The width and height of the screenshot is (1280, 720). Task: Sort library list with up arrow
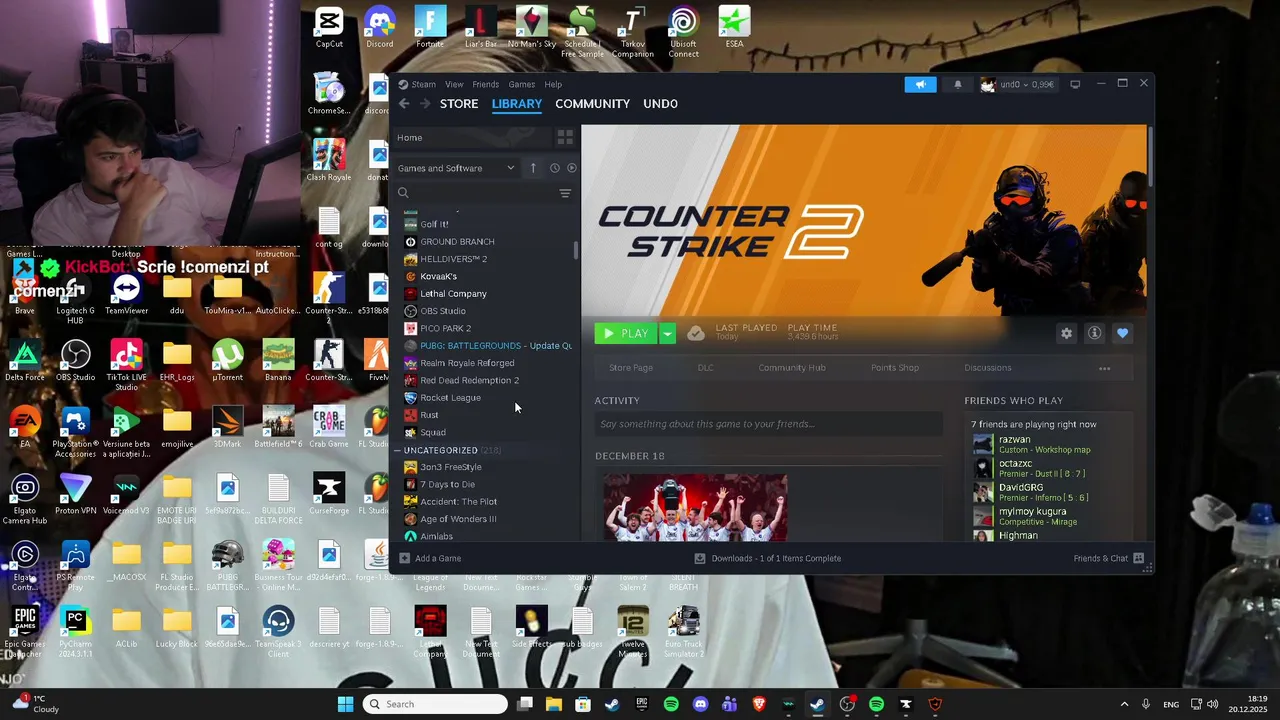[533, 168]
